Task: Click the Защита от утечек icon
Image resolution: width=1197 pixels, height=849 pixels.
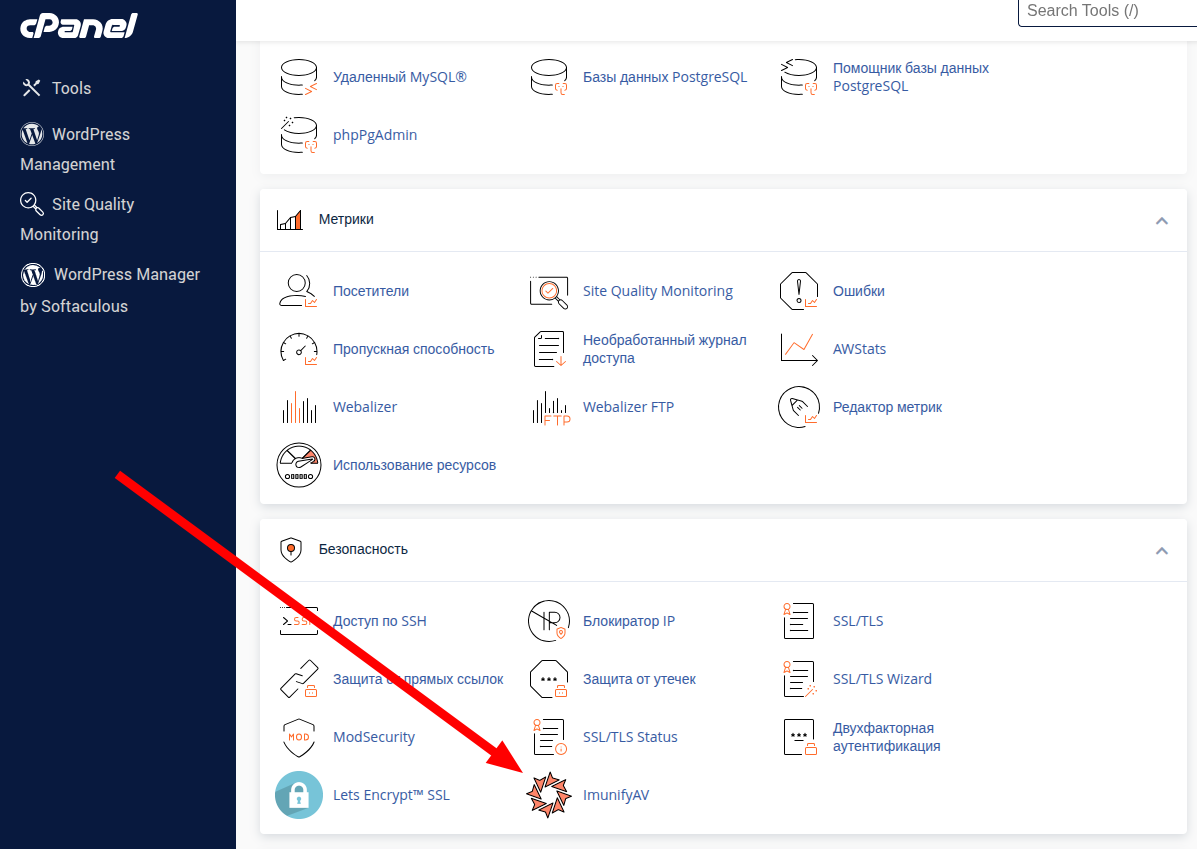Action: (x=549, y=679)
